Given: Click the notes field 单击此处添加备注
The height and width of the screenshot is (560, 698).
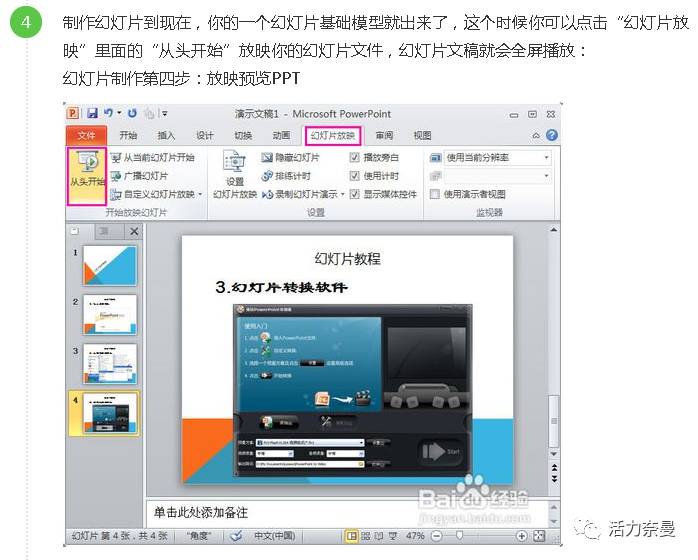Looking at the screenshot, I should (201, 513).
